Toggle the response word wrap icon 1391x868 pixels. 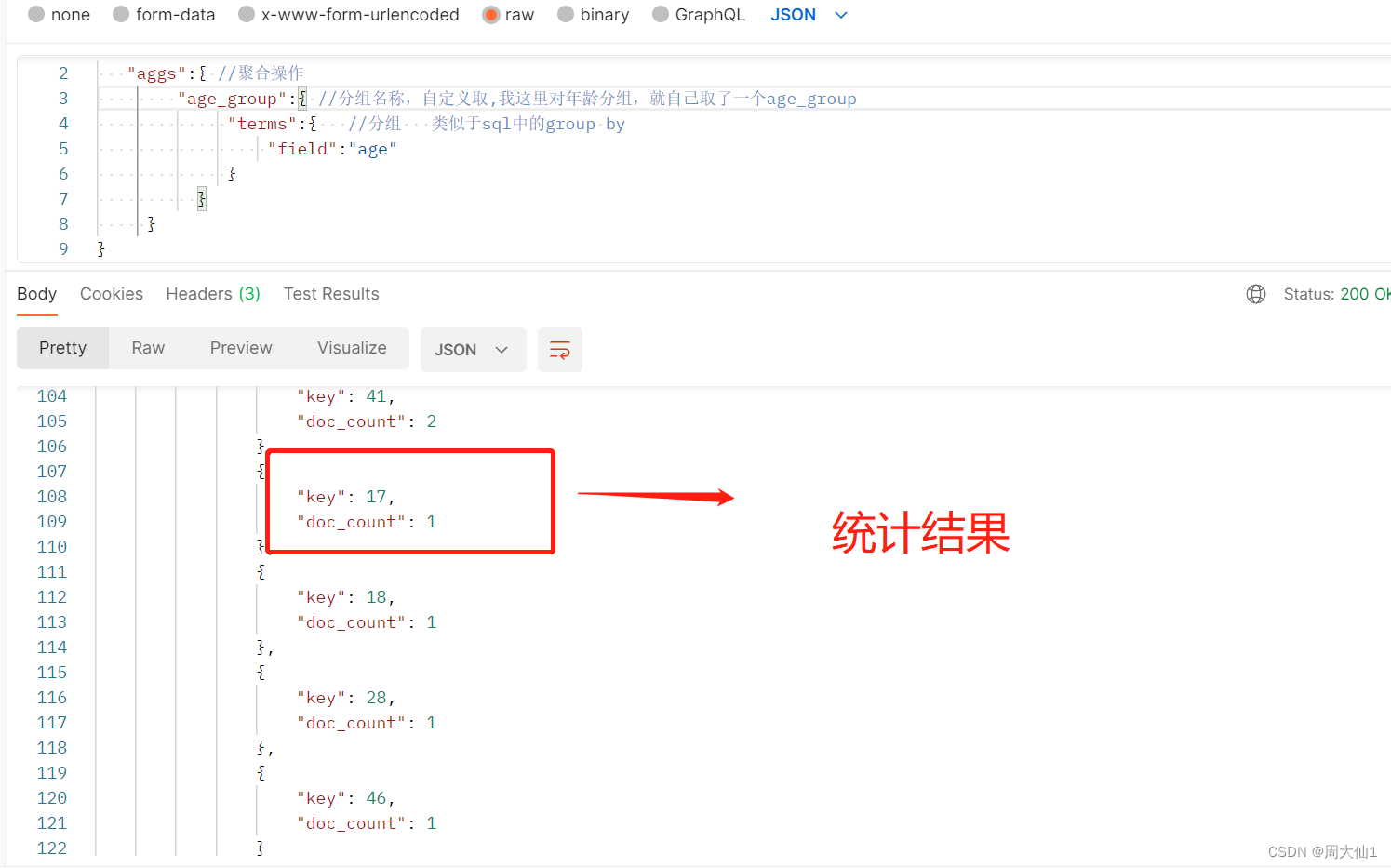560,350
